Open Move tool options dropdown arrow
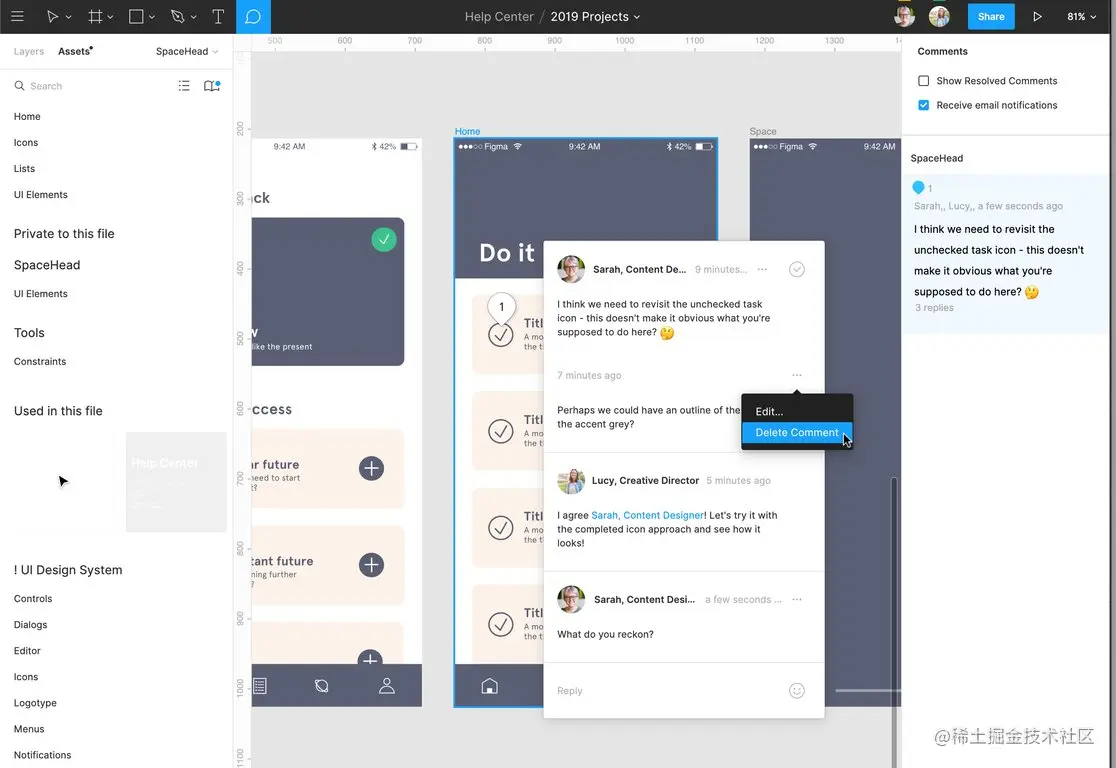Image resolution: width=1116 pixels, height=768 pixels. (x=68, y=17)
